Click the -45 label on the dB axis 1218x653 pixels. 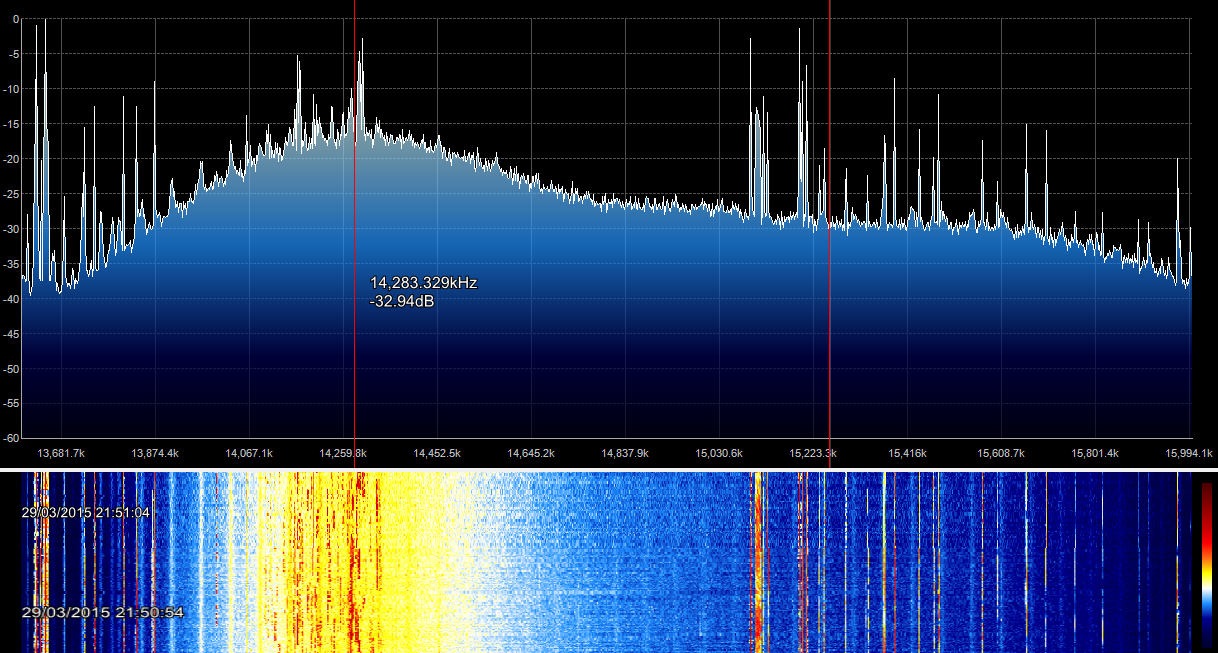[x=11, y=334]
